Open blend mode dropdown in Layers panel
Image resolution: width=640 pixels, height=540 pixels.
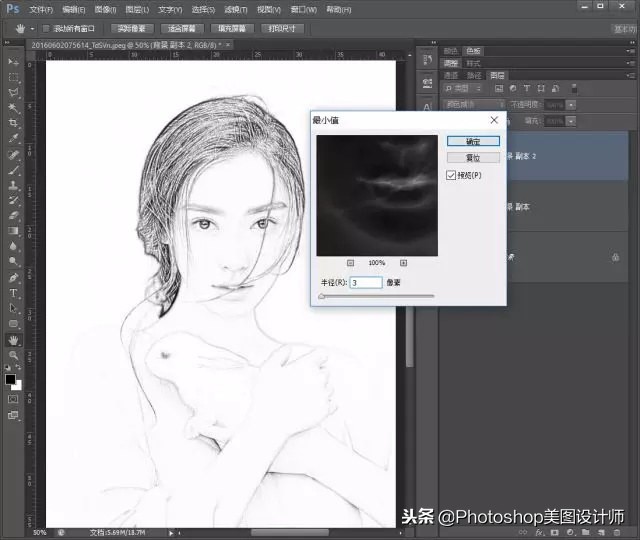click(x=473, y=105)
